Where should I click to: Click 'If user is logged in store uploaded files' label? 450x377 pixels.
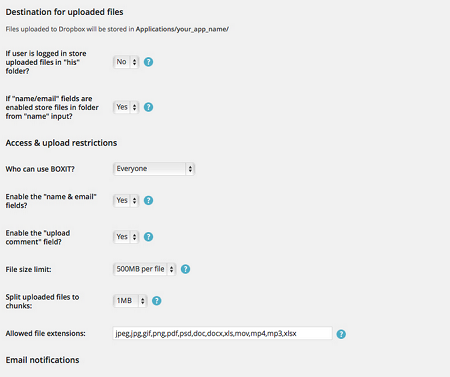click(46, 62)
